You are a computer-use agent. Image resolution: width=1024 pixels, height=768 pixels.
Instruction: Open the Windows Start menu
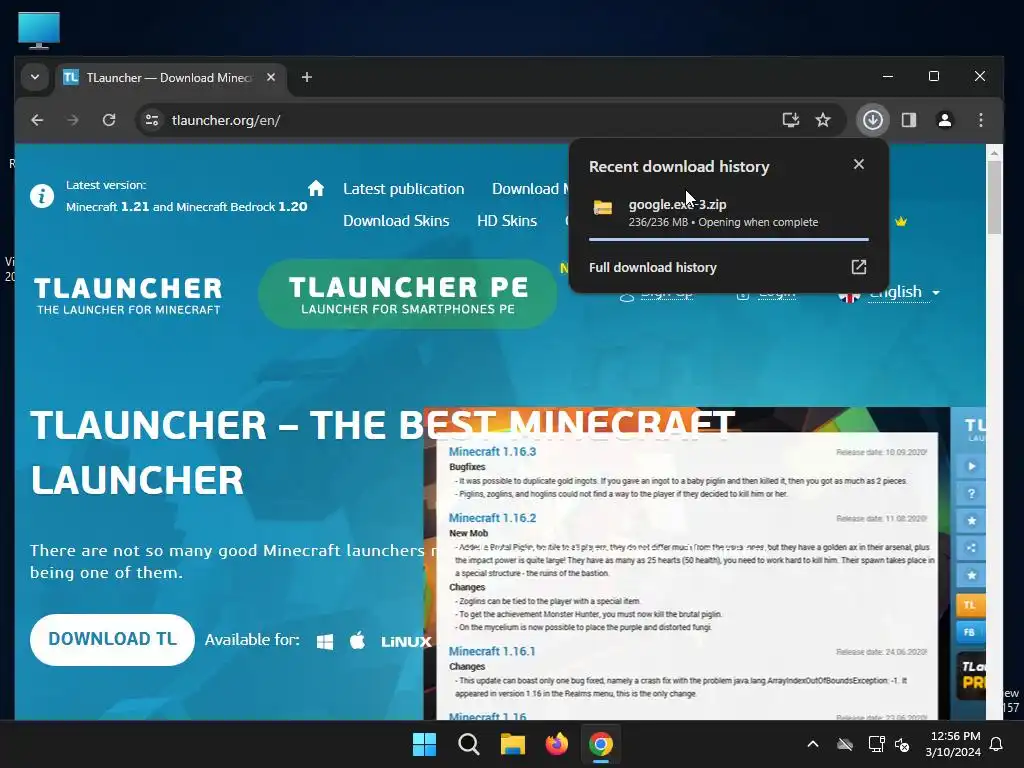424,744
